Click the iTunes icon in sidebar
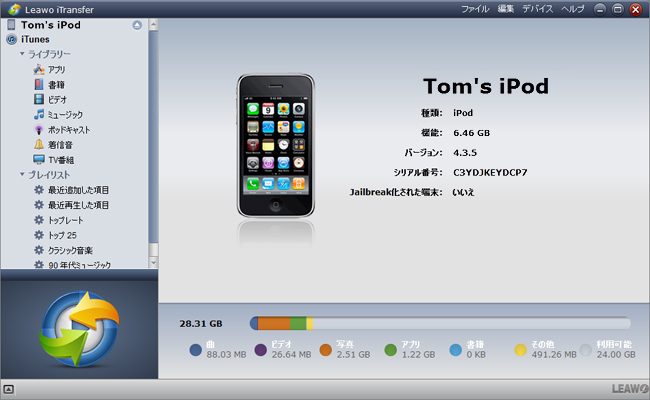This screenshot has height=400, width=650. tap(12, 39)
